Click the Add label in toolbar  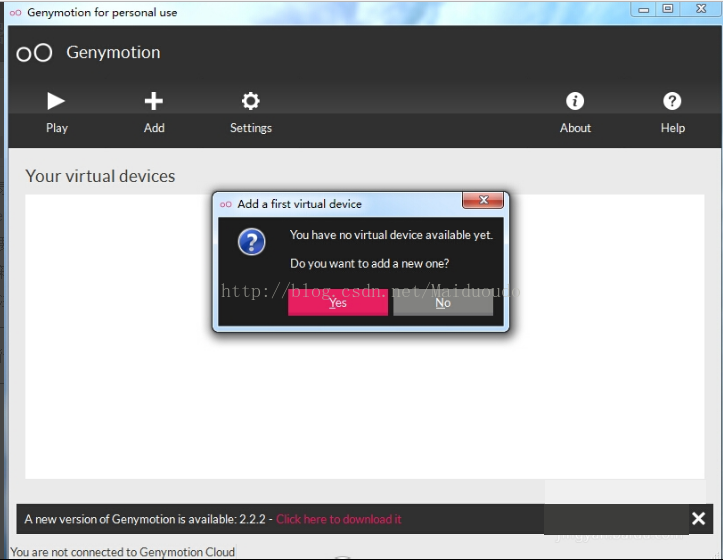coord(154,128)
